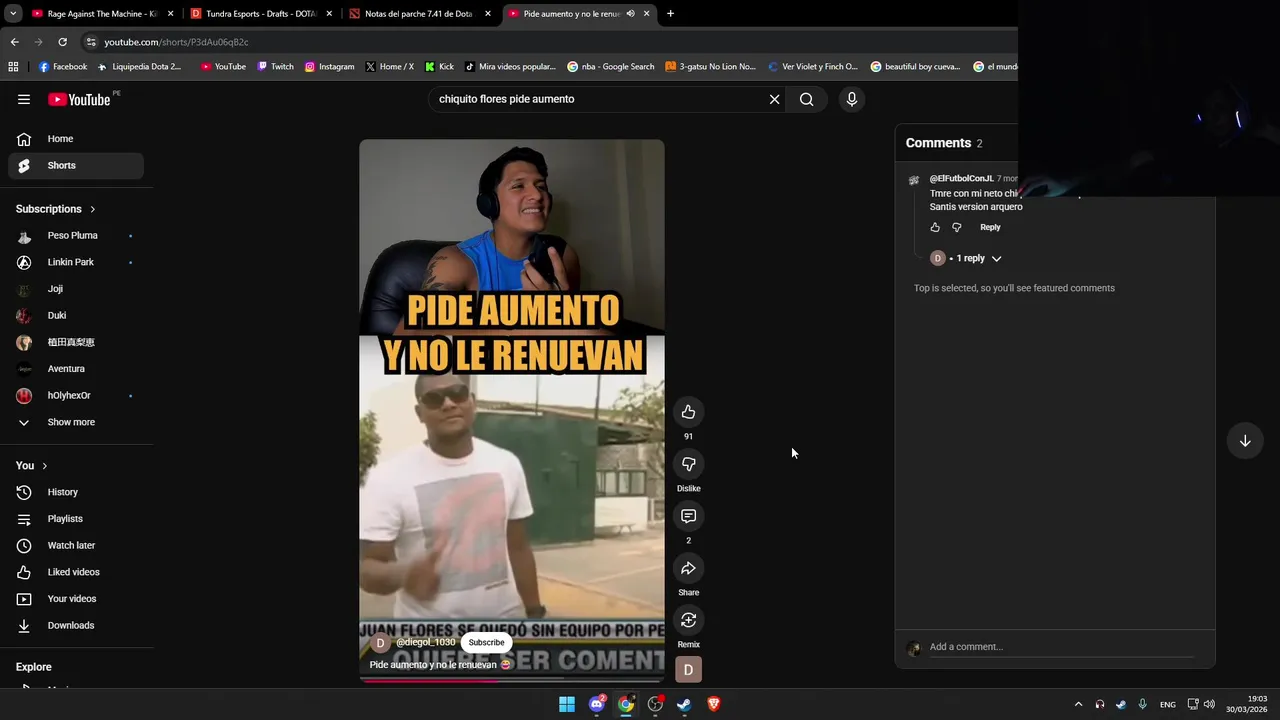Open Playlists in the sidebar
The width and height of the screenshot is (1280, 720).
[x=76, y=519]
